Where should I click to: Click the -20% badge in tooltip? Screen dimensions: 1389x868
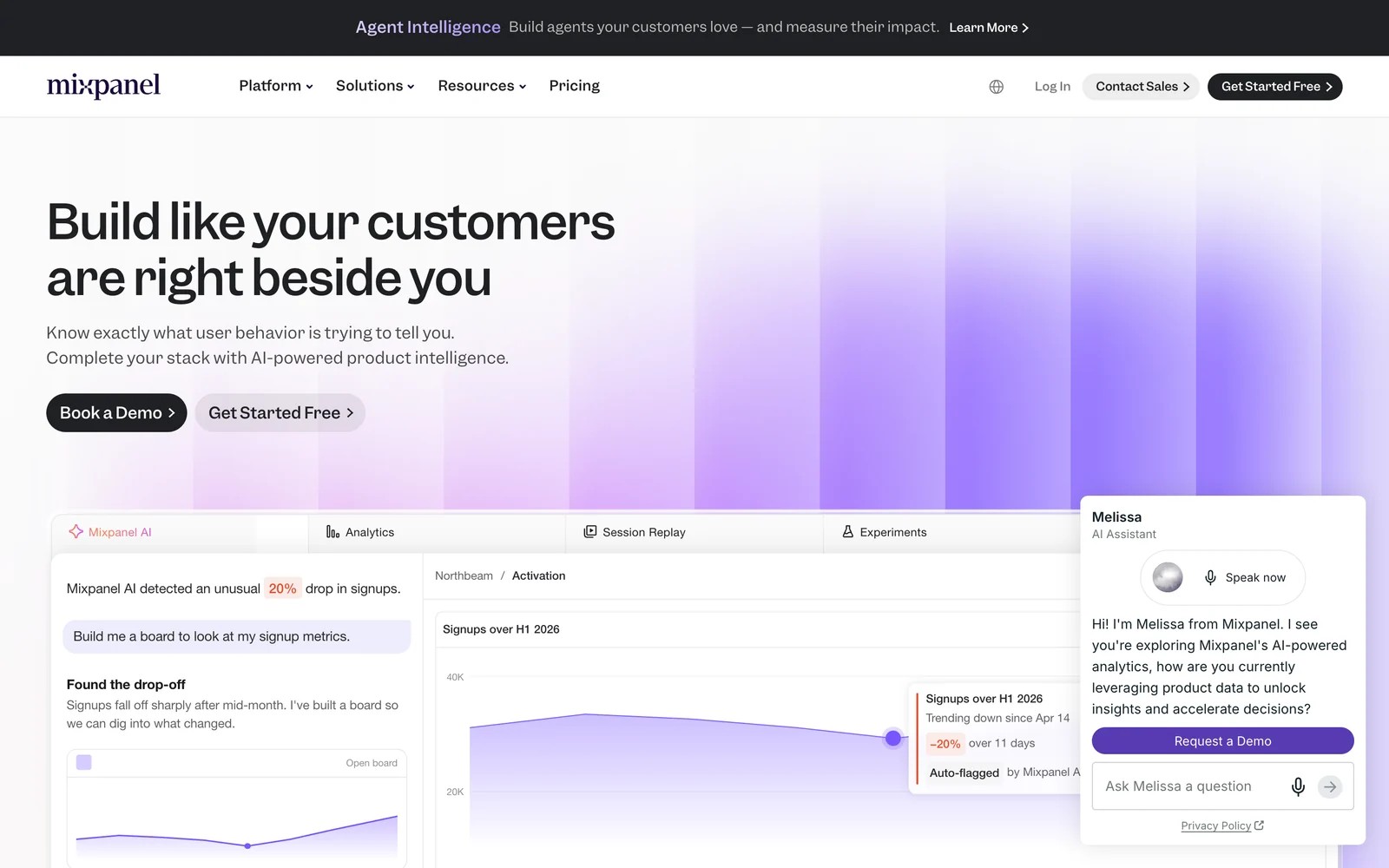tap(945, 744)
